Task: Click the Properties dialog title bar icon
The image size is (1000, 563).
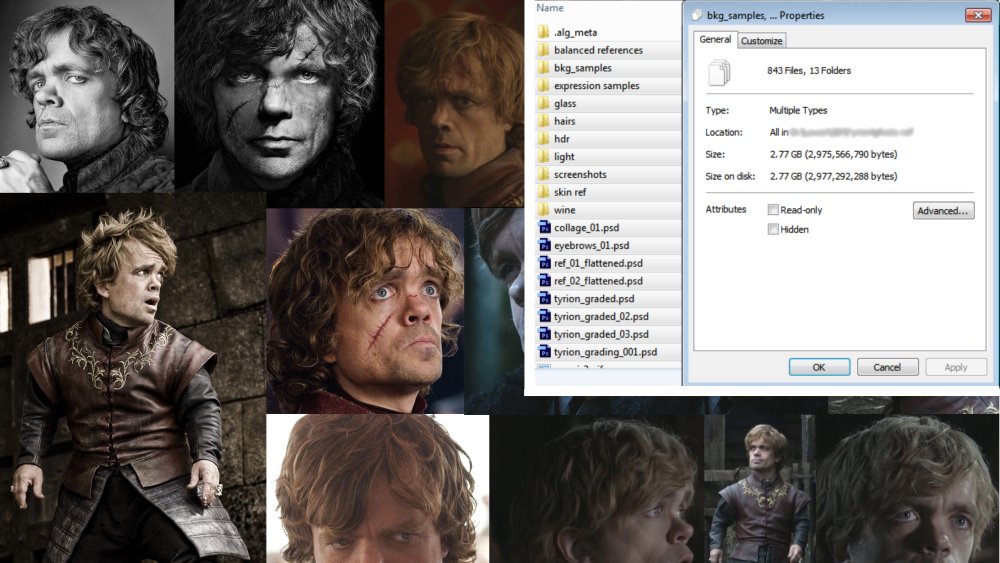Action: pyautogui.click(x=697, y=15)
